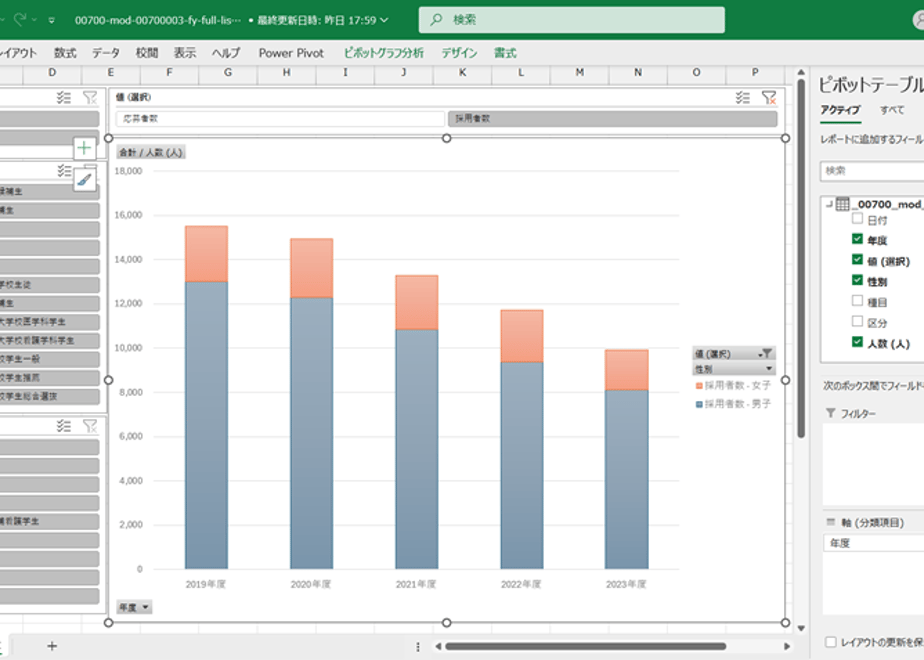Screen dimensions: 924x660
Task: Click the redo arrow in title bar
Action: coord(19,19)
